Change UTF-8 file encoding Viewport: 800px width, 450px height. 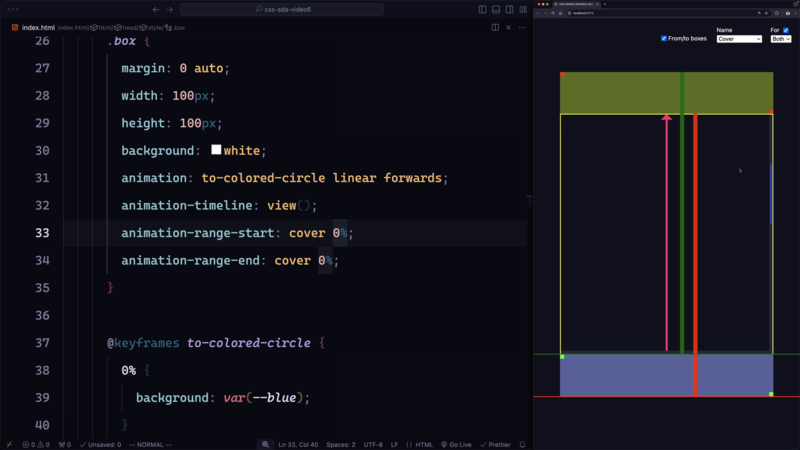tap(373, 444)
